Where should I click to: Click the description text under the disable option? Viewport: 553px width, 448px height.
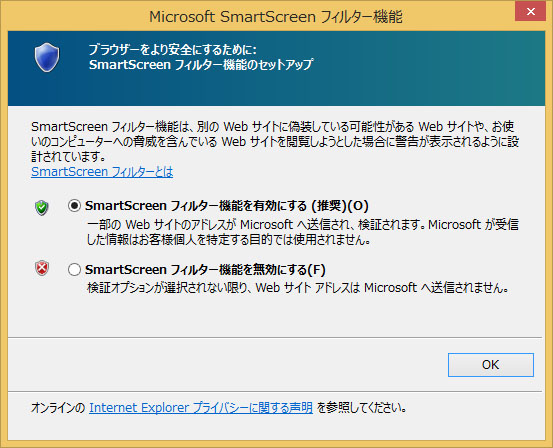pos(298,288)
